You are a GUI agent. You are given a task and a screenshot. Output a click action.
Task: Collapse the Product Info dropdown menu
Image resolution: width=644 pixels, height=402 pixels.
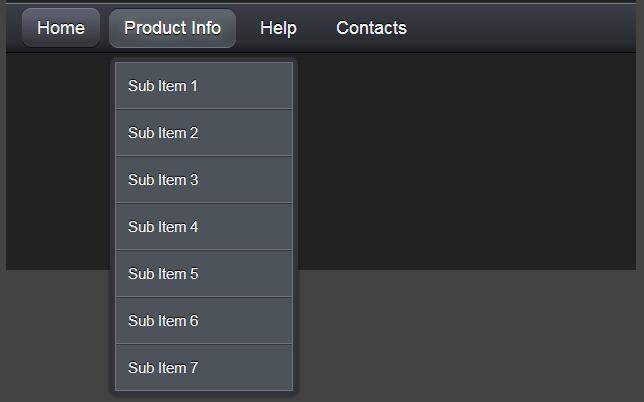[172, 28]
